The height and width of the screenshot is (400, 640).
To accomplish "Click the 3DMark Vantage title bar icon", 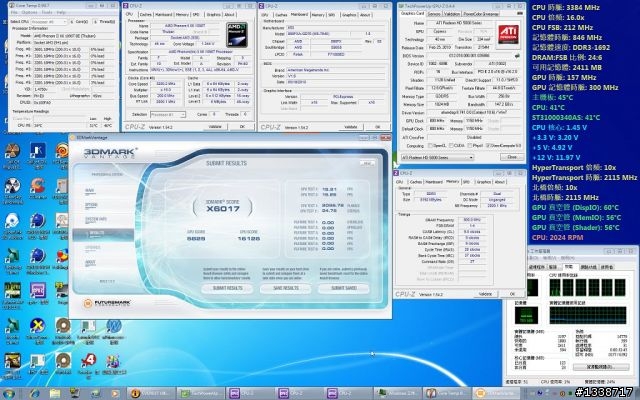I will (73, 138).
